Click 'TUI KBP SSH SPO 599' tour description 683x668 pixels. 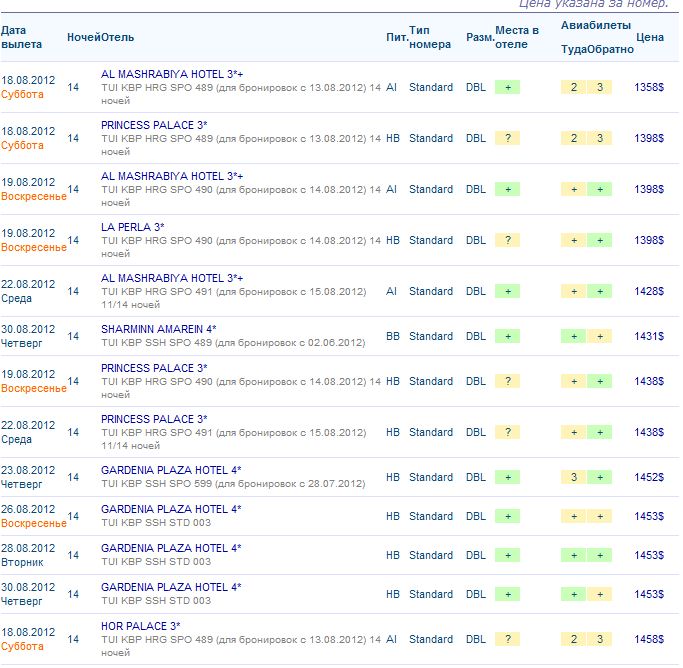(x=233, y=483)
